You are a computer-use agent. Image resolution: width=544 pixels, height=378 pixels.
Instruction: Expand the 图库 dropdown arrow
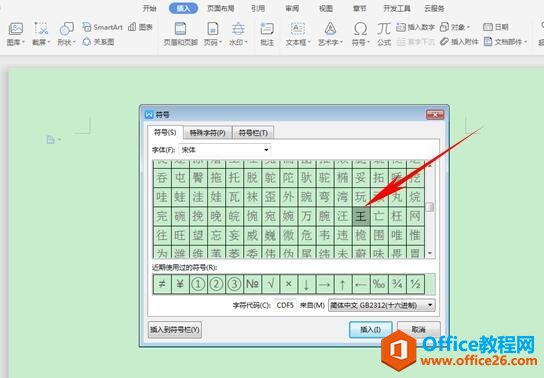(x=24, y=42)
